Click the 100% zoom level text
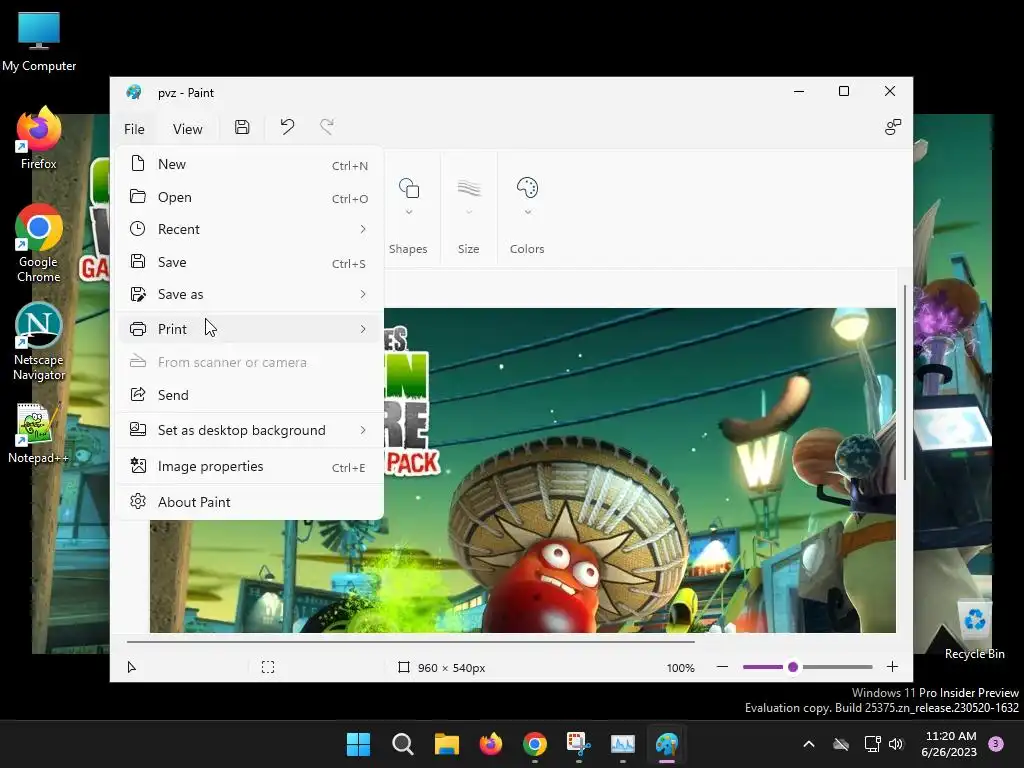Viewport: 1024px width, 768px height. pos(680,668)
